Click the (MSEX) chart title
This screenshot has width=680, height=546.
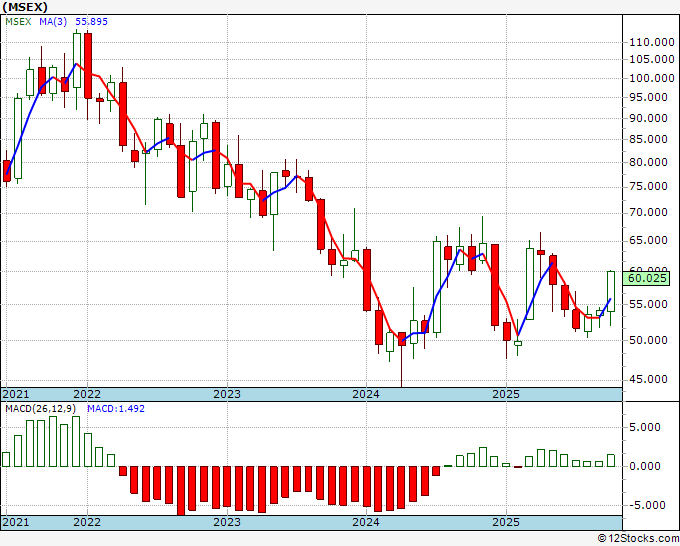click(x=25, y=7)
